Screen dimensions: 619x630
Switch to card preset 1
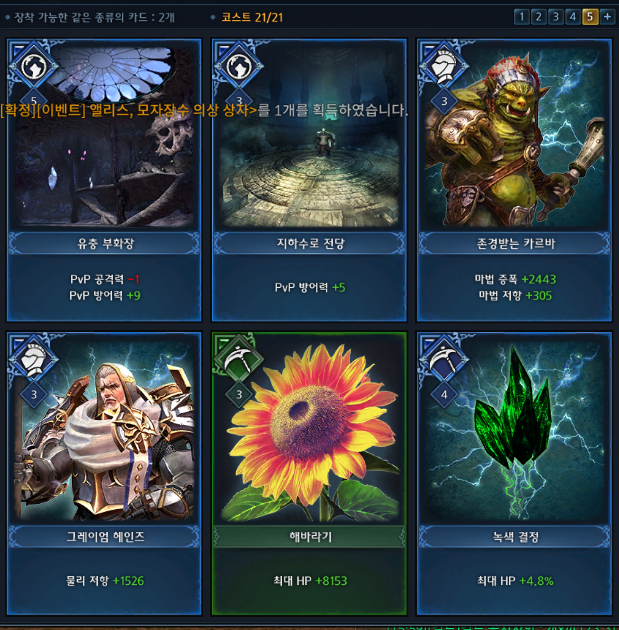pyautogui.click(x=521, y=17)
